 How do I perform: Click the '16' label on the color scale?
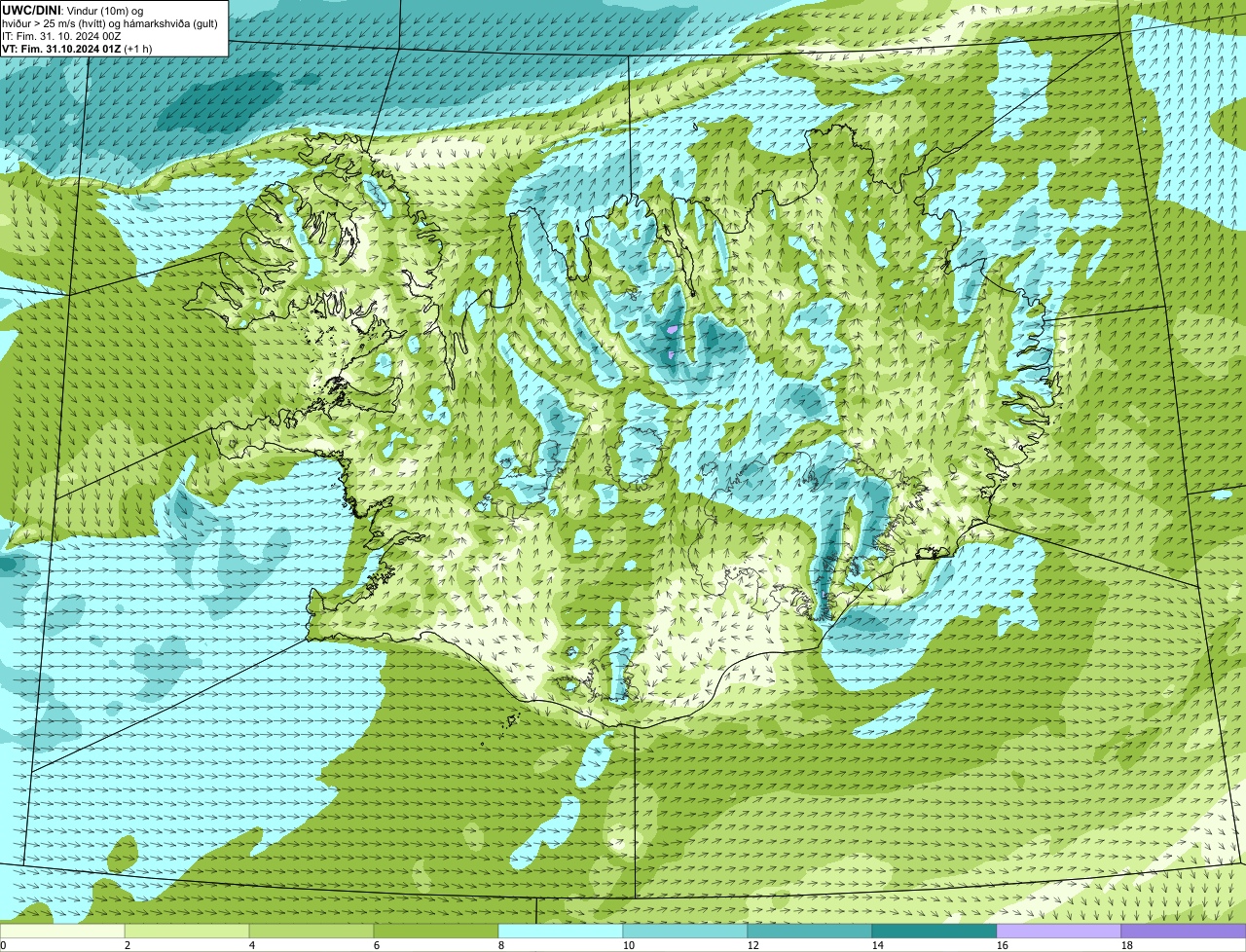(1003, 945)
